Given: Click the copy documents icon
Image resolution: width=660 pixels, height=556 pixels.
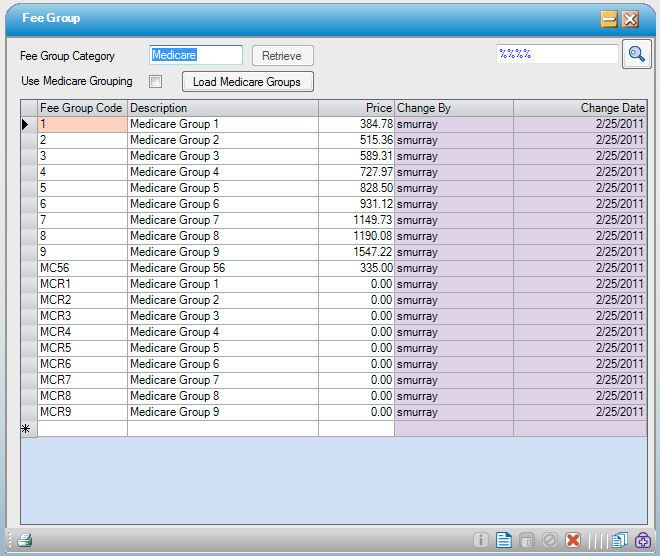Looking at the screenshot, I should click(619, 540).
